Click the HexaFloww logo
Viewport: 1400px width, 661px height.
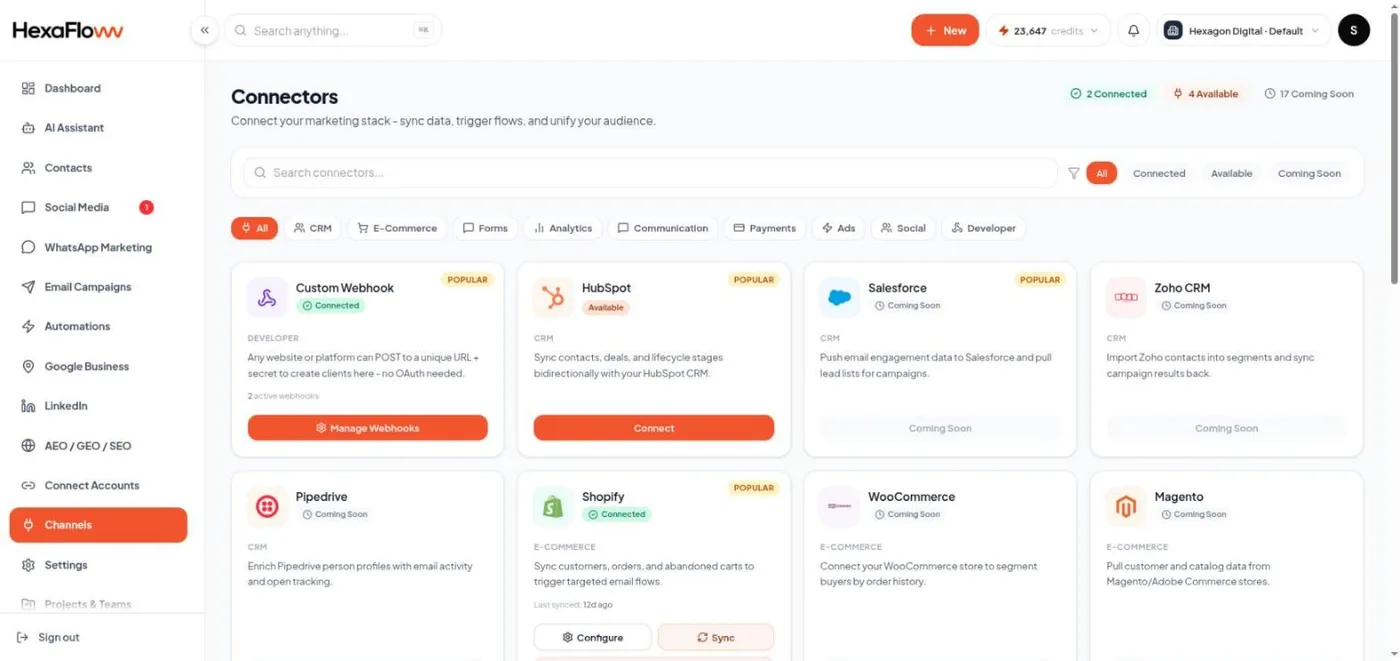(68, 30)
